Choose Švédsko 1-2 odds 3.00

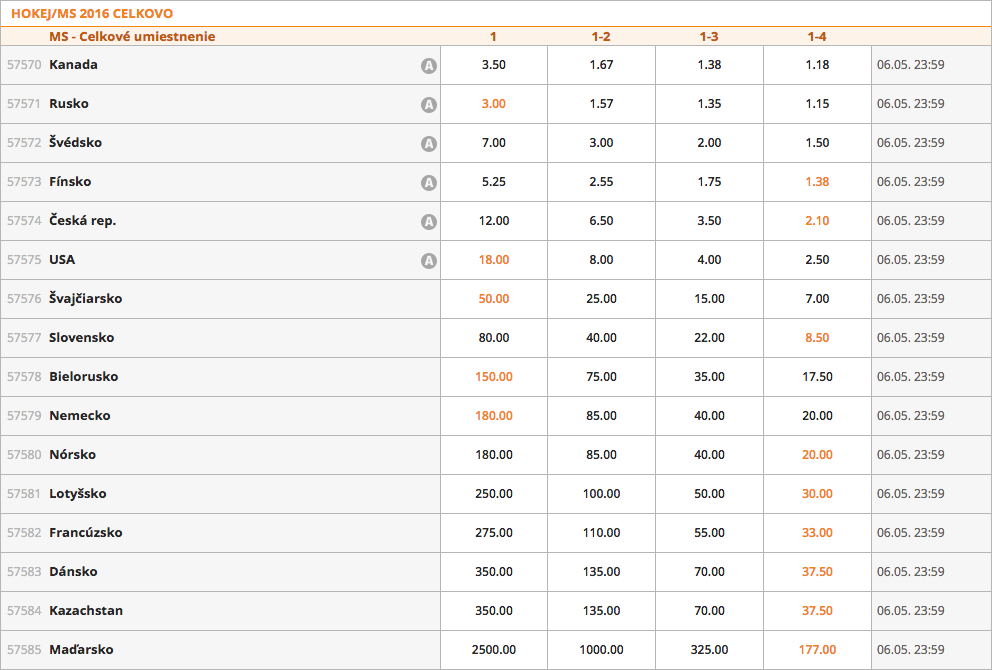tap(601, 143)
